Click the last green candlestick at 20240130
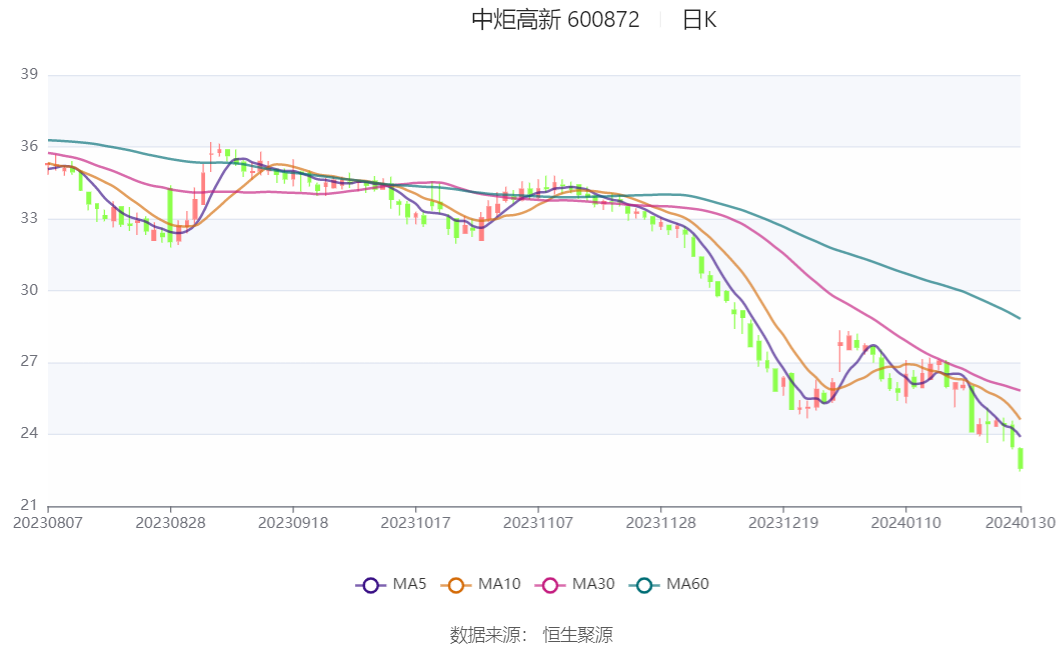Viewport: 1062px width, 646px height. [x=1020, y=458]
